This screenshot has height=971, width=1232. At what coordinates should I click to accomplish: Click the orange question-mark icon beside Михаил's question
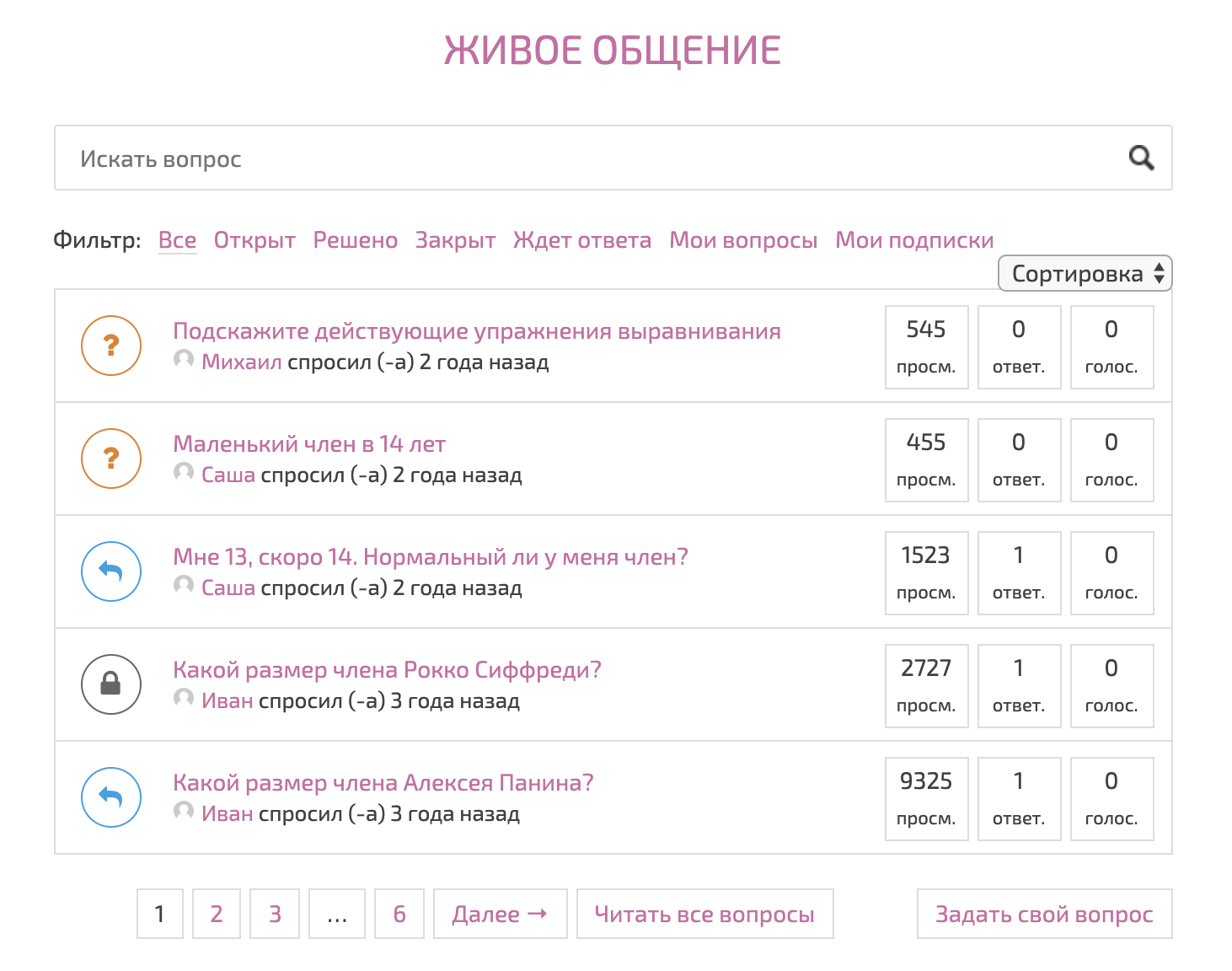click(x=110, y=346)
